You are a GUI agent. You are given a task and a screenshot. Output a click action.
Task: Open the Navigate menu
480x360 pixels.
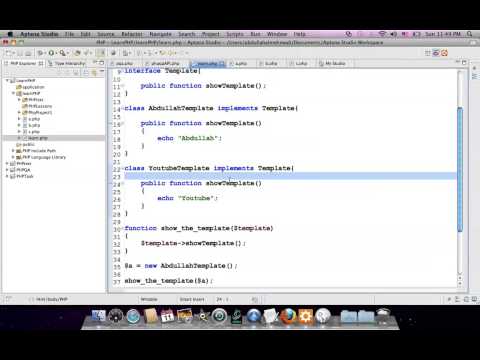click(160, 34)
